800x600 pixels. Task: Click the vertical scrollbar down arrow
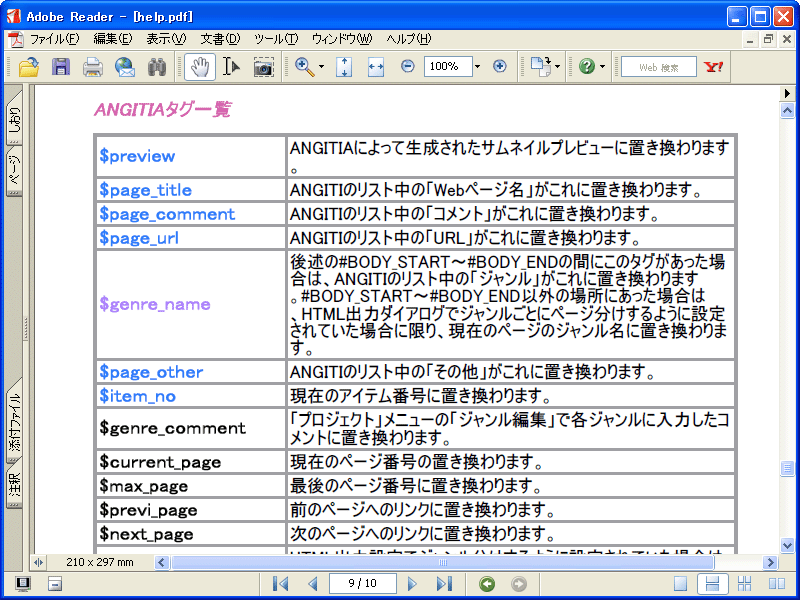(x=787, y=545)
